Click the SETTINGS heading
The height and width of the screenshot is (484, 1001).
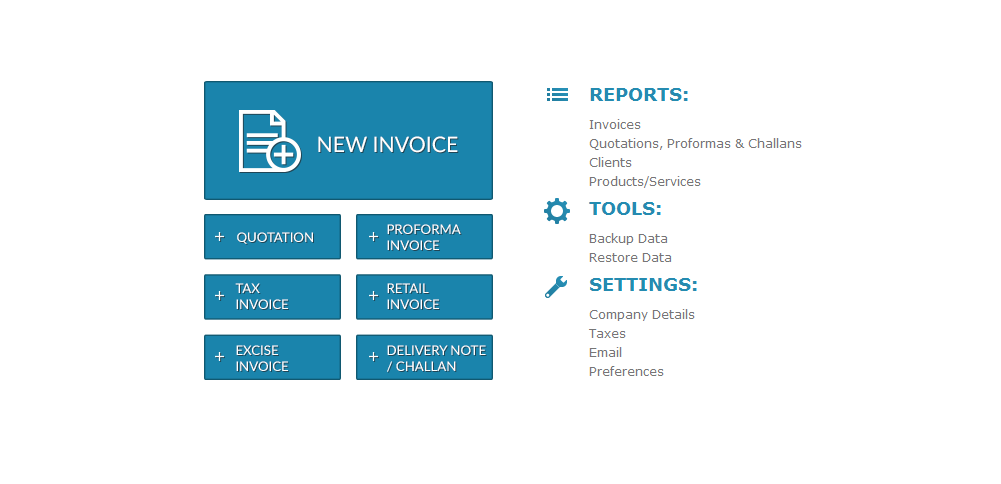click(x=644, y=285)
